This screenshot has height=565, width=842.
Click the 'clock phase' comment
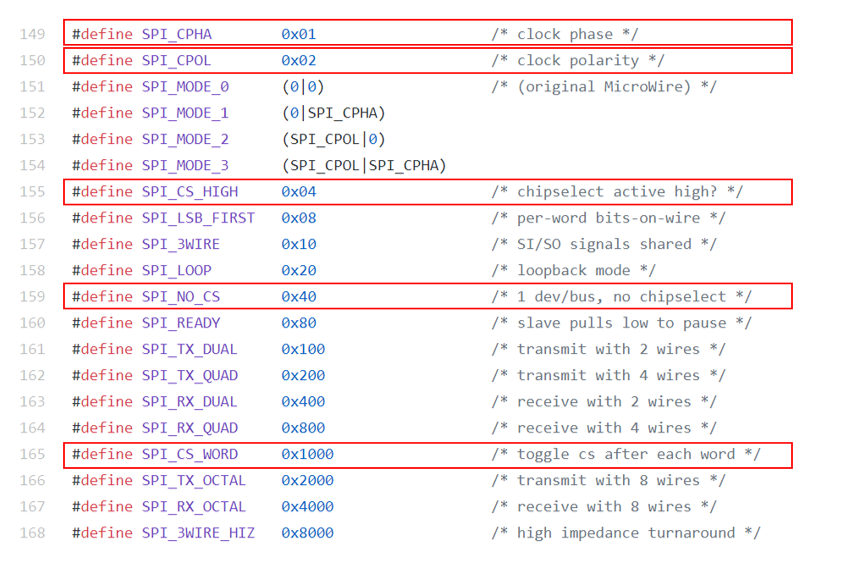[564, 34]
